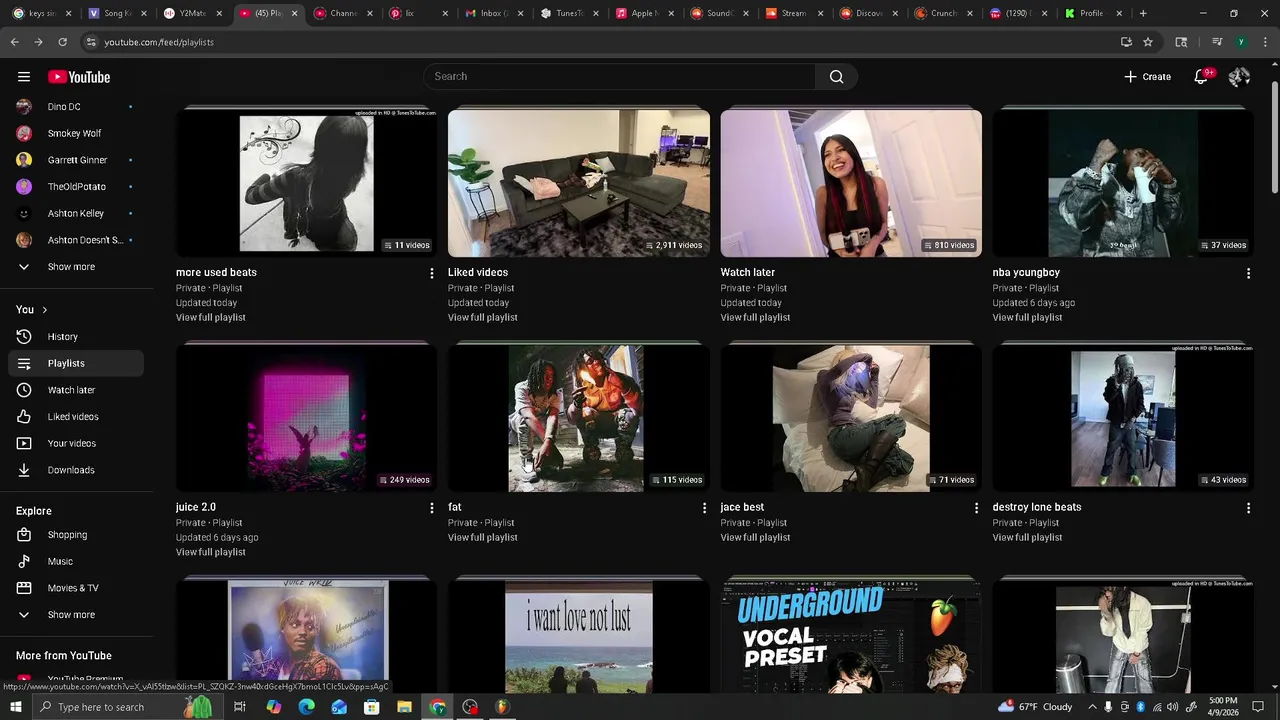Open Smokey Wolf channel subscription
Viewport: 1280px width, 720px height.
coord(76,133)
